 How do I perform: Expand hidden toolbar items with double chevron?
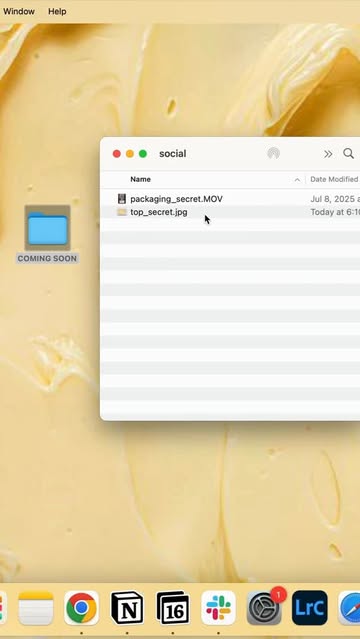point(328,154)
